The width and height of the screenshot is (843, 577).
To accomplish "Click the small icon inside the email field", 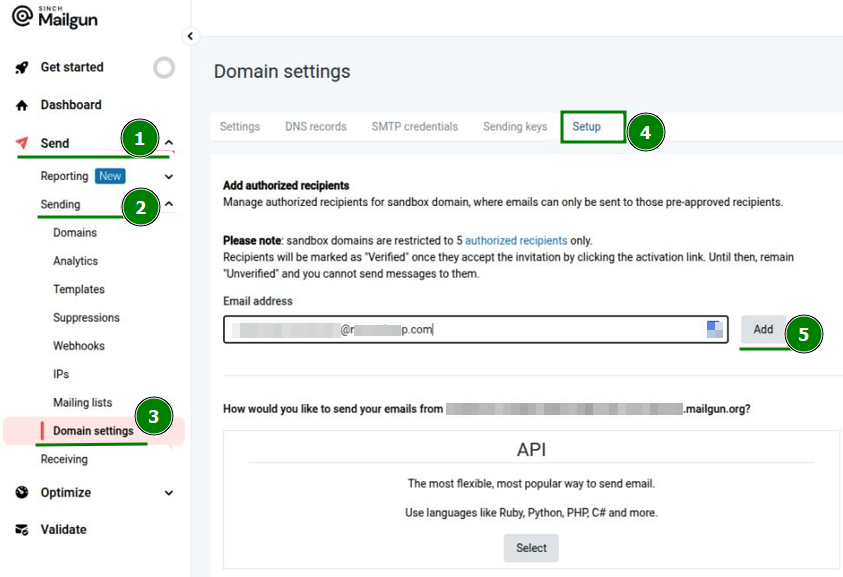I will pyautogui.click(x=715, y=329).
